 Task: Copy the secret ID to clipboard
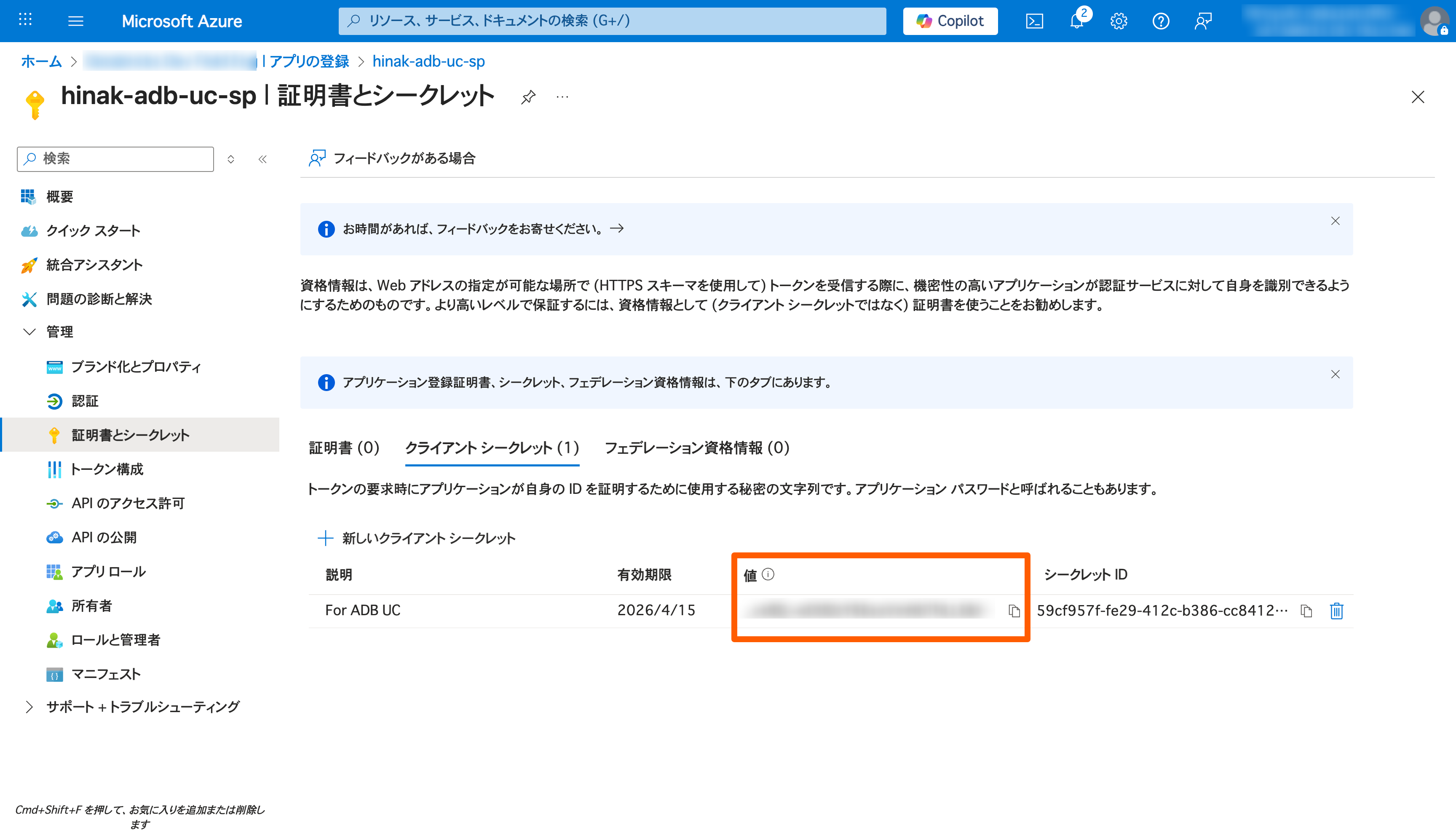(1307, 611)
